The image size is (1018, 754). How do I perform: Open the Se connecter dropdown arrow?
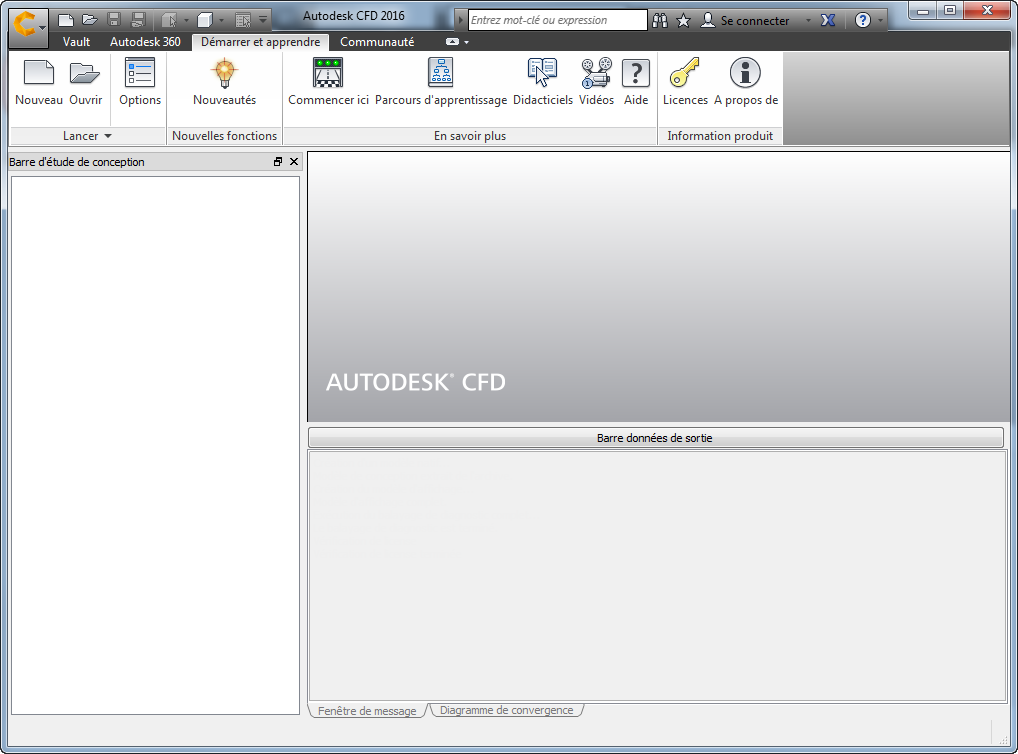808,21
